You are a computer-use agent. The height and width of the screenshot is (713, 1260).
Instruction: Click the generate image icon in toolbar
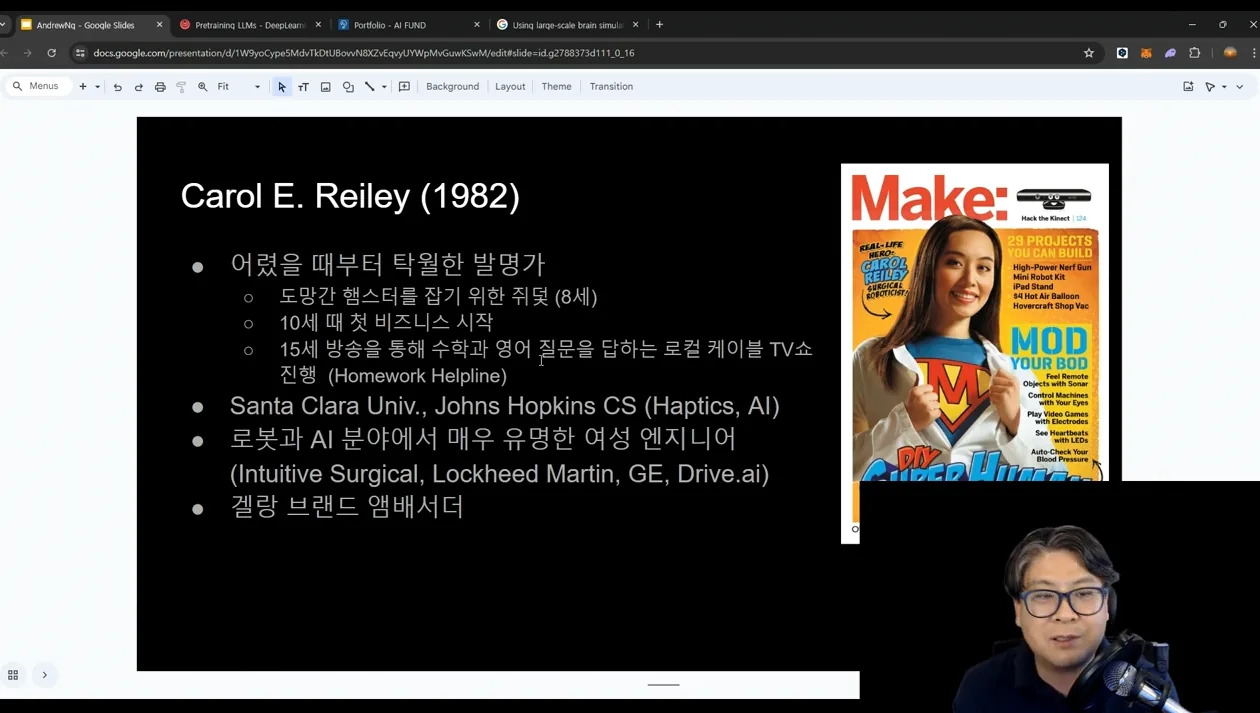(x=1188, y=87)
